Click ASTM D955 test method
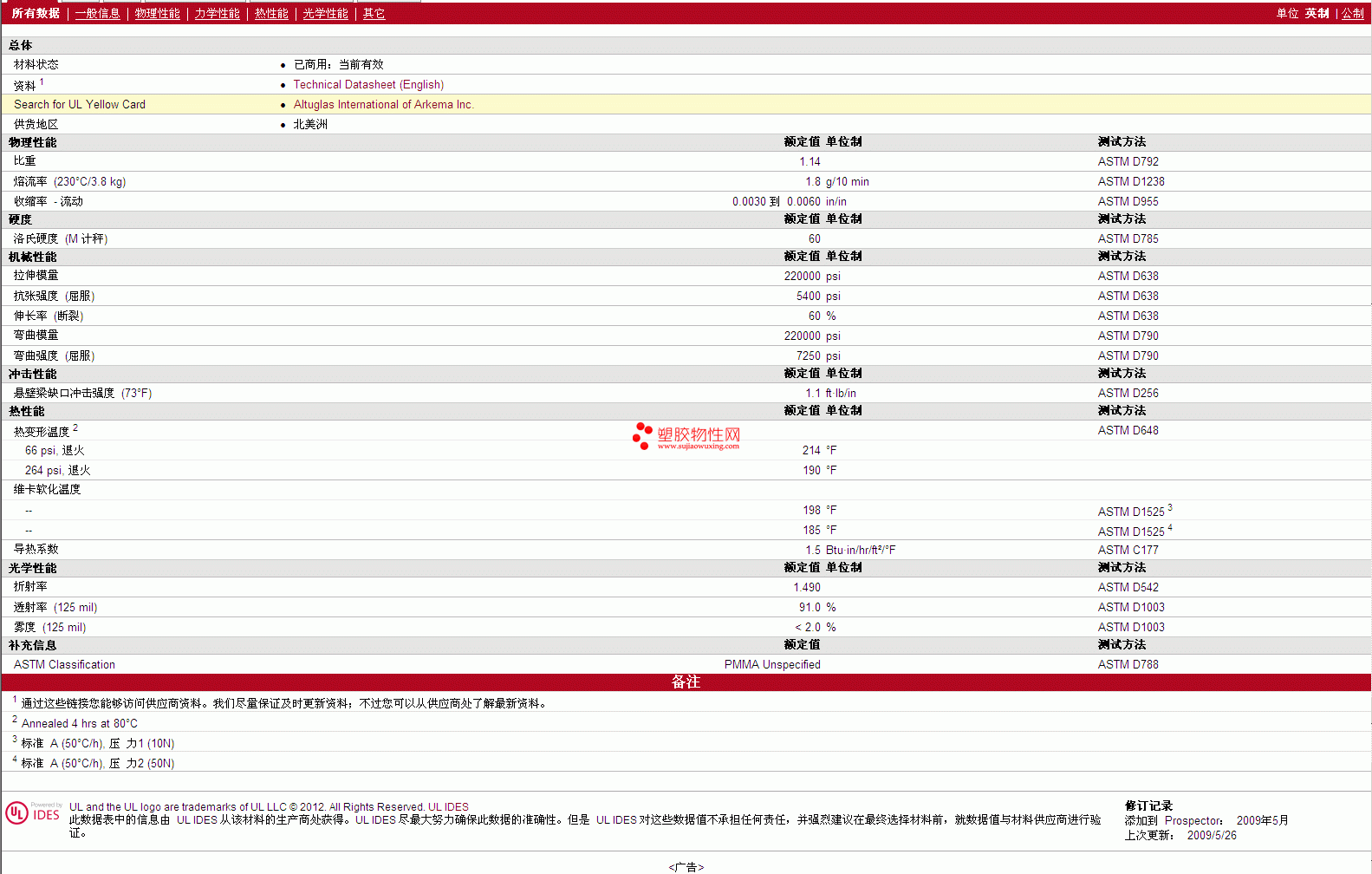Viewport: 1372px width, 874px height. [x=1128, y=202]
